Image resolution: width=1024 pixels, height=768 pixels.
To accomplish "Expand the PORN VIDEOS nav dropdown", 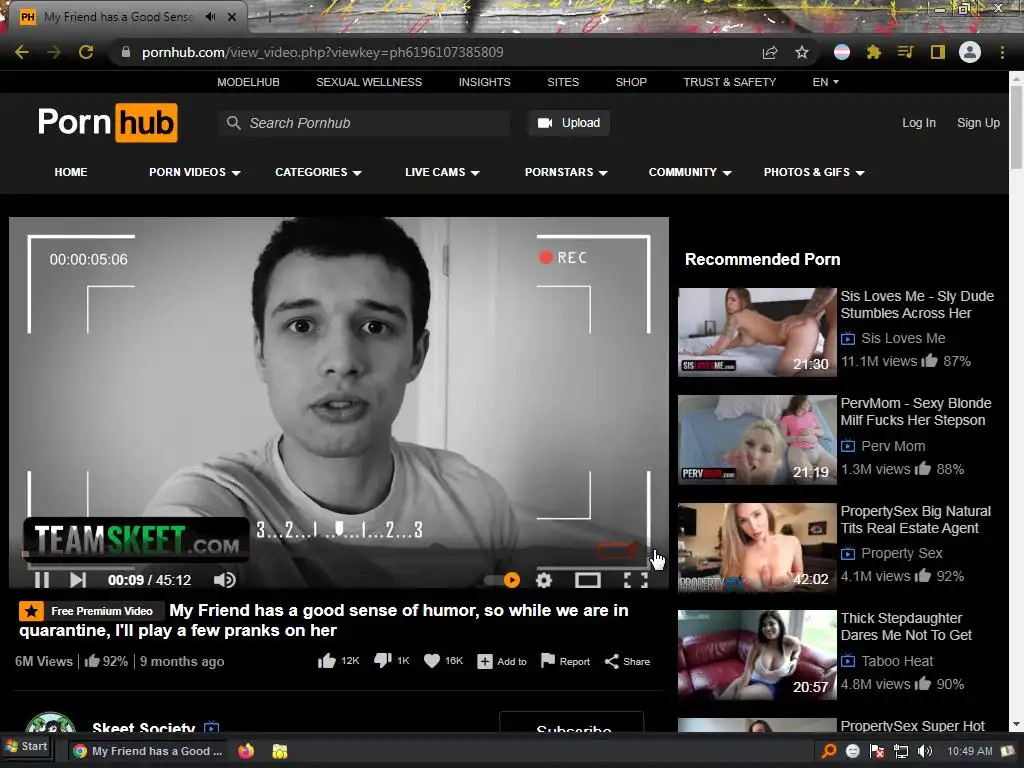I will pos(195,172).
